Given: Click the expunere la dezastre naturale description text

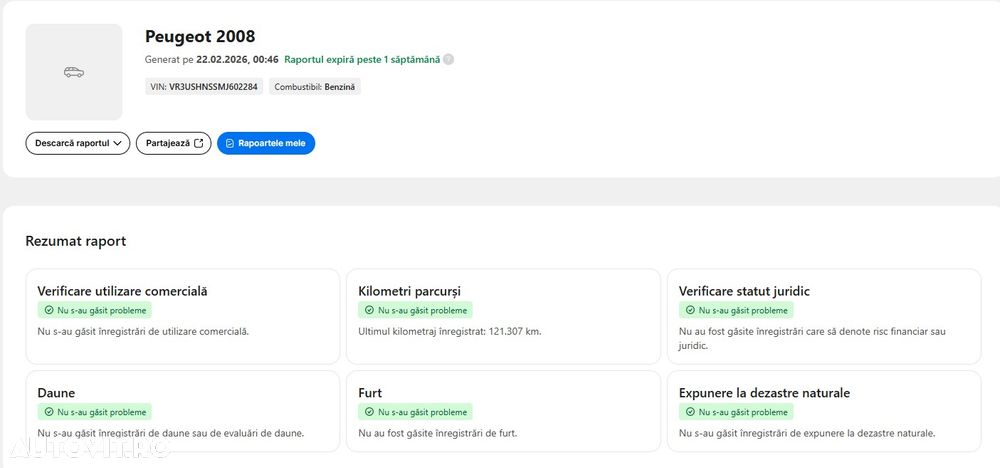Looking at the screenshot, I should pos(807,433).
